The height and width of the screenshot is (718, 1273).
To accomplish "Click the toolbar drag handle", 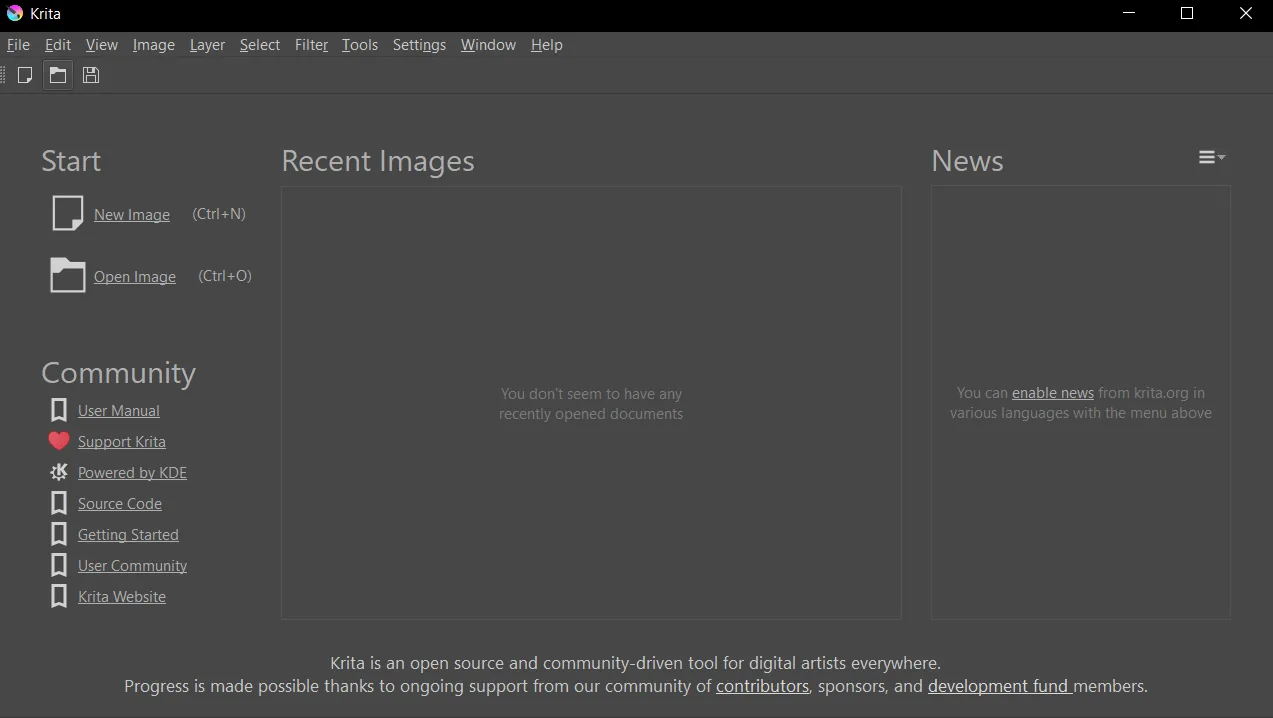I will (x=4, y=75).
